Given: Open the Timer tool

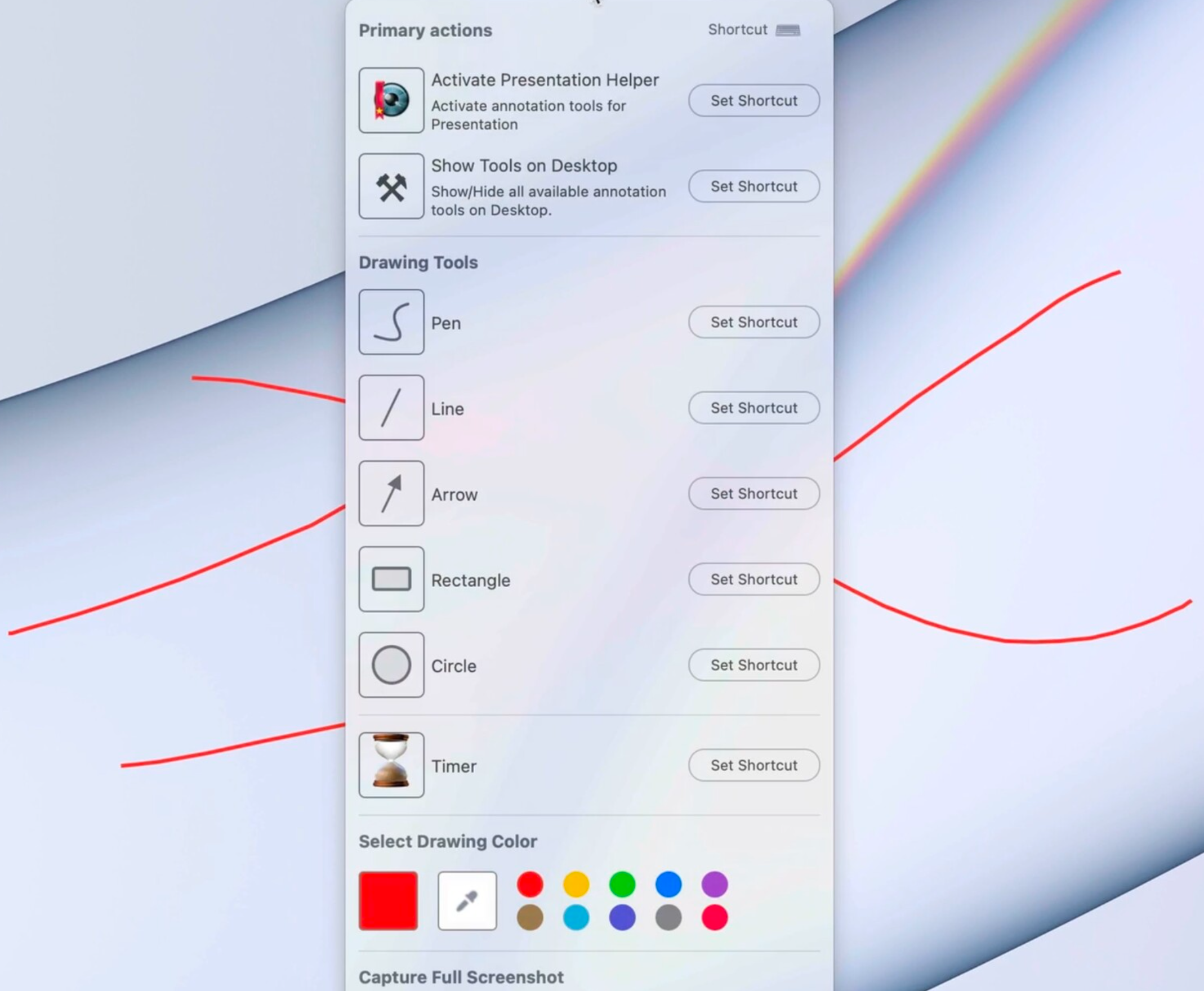Looking at the screenshot, I should tap(392, 764).
